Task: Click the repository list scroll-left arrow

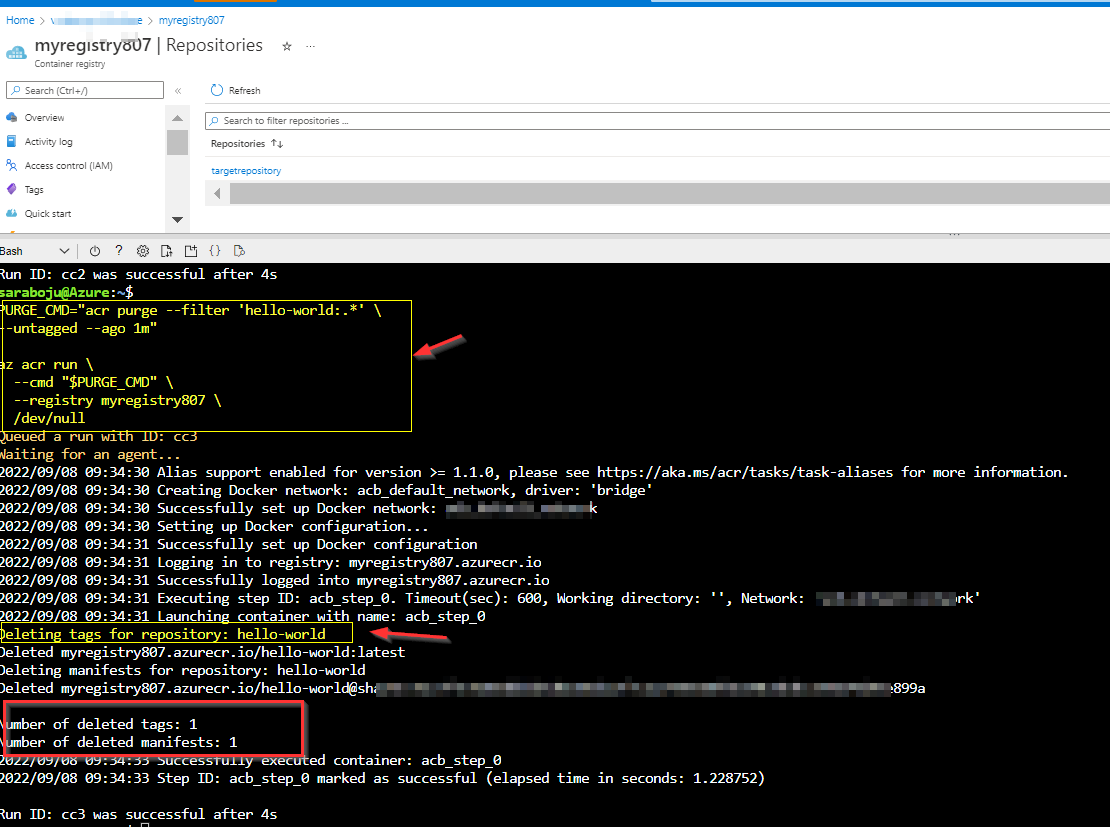Action: point(217,193)
